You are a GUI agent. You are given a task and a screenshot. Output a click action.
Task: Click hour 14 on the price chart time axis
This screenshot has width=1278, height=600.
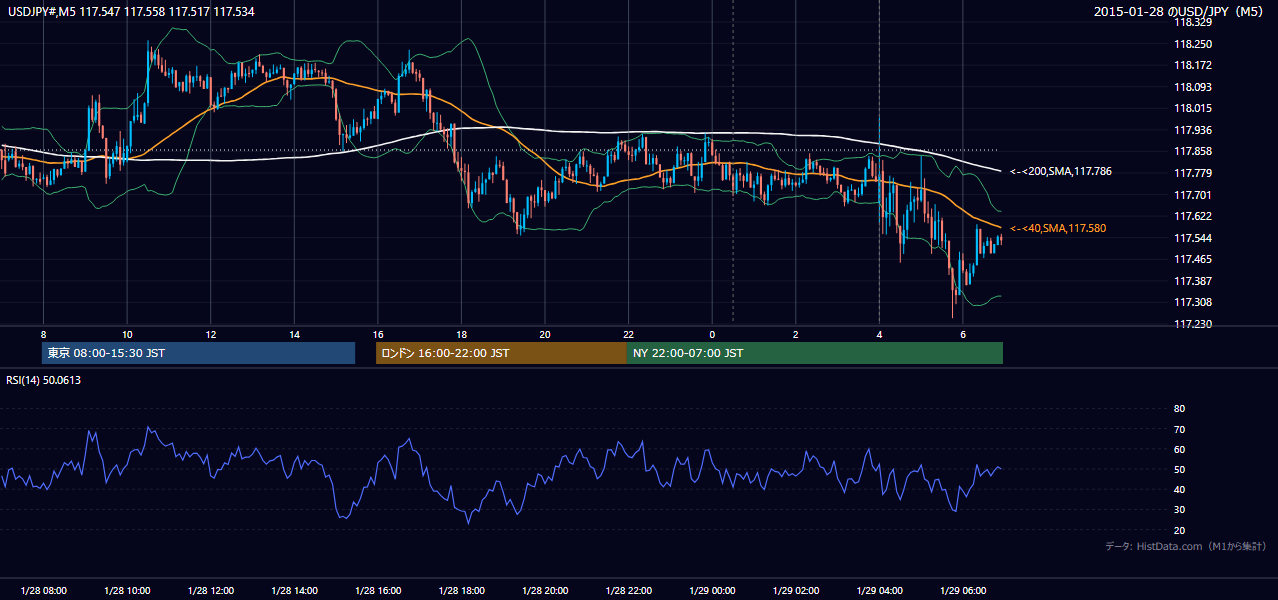(294, 334)
